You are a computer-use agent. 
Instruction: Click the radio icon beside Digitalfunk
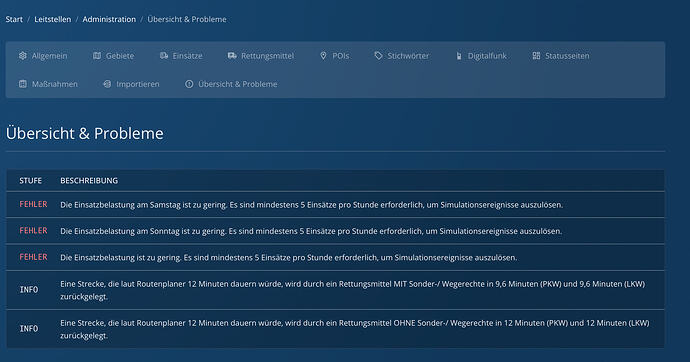click(459, 56)
